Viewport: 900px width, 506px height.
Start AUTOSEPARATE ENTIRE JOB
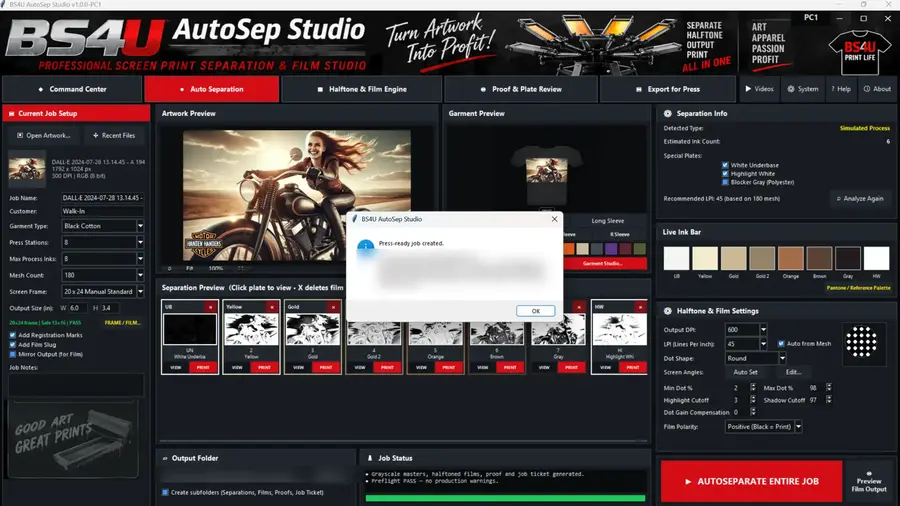751,481
